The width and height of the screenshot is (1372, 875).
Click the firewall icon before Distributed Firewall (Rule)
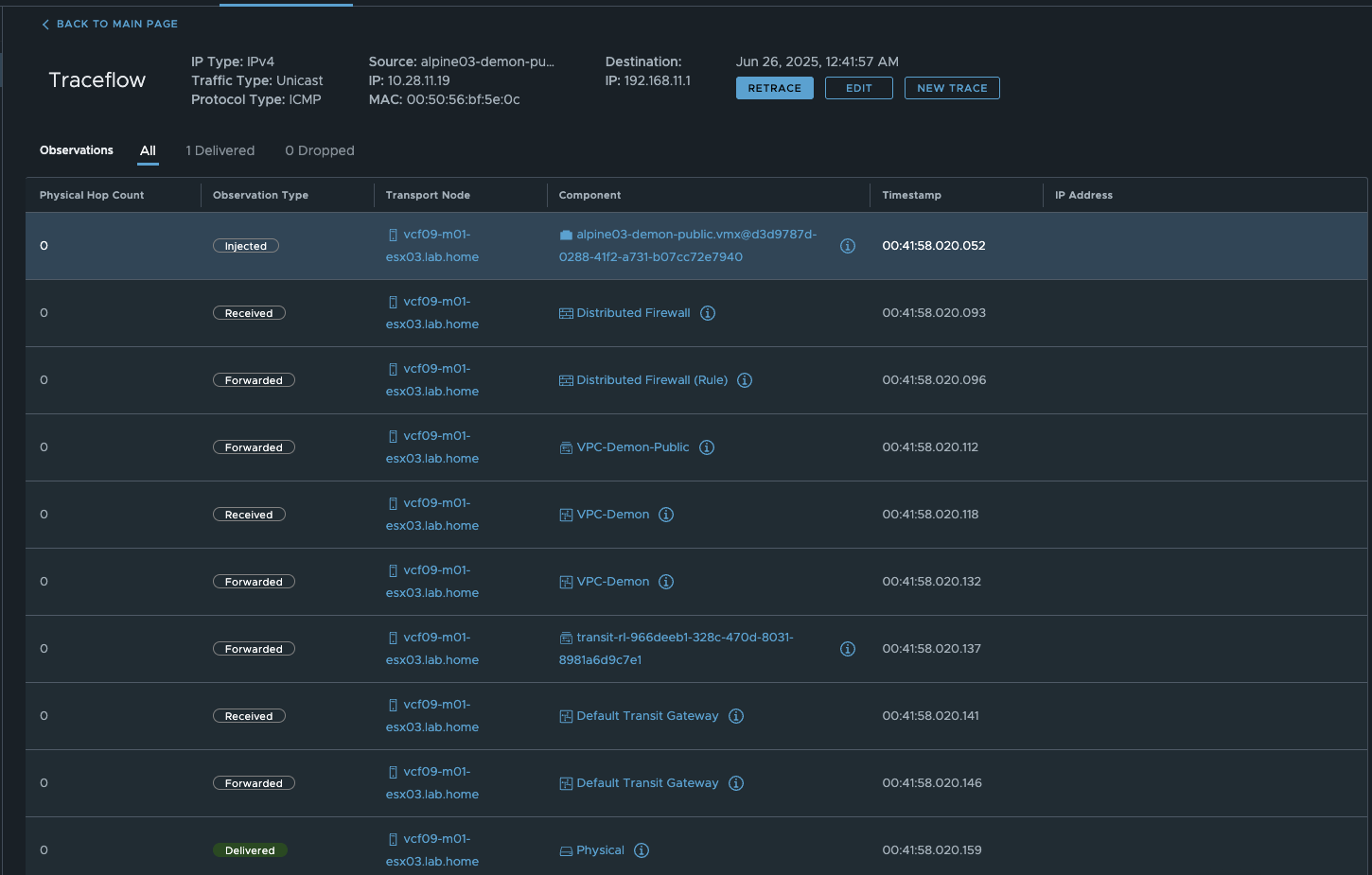[565, 379]
